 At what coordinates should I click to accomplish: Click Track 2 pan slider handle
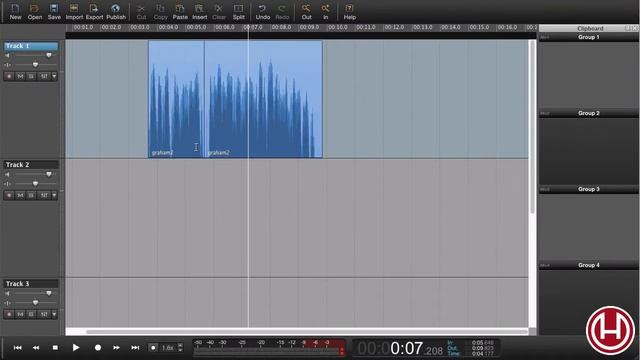tap(35, 184)
